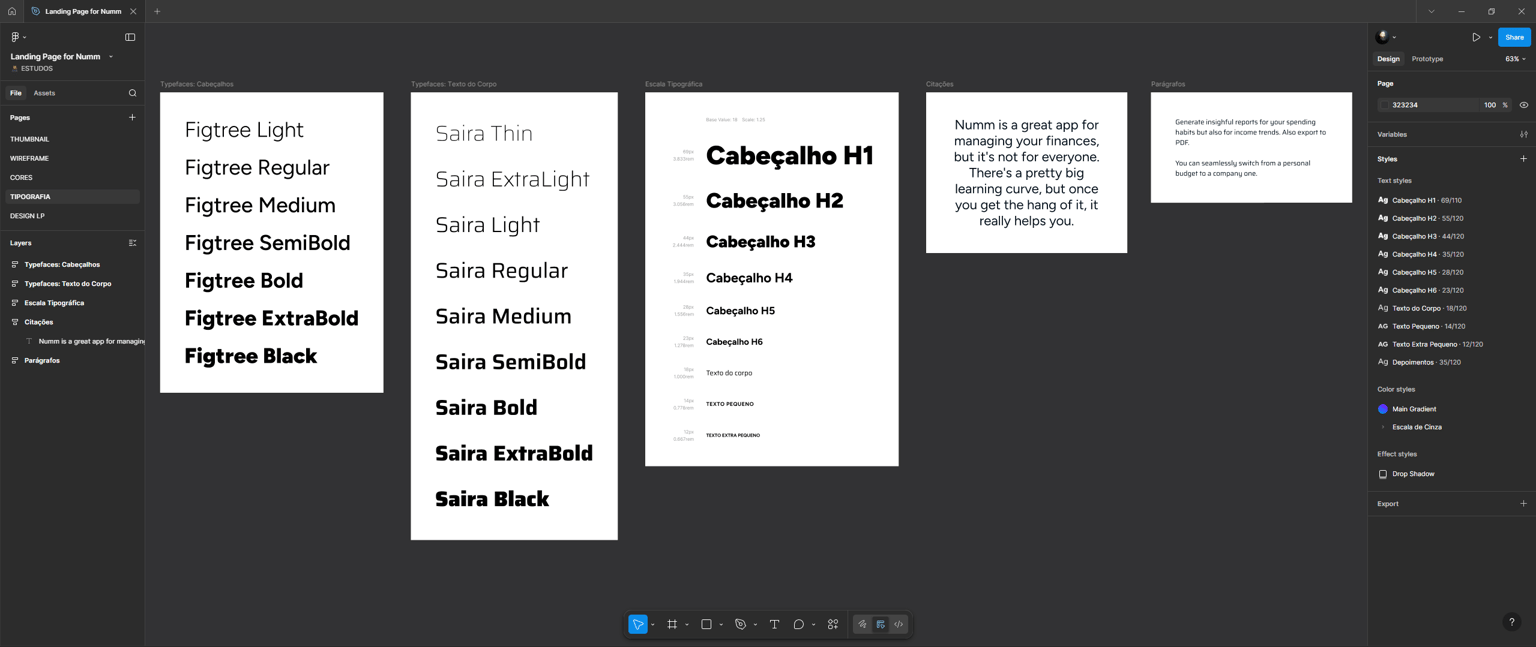This screenshot has height=647, width=1536.
Task: Open the user avatar menu
Action: [1383, 37]
